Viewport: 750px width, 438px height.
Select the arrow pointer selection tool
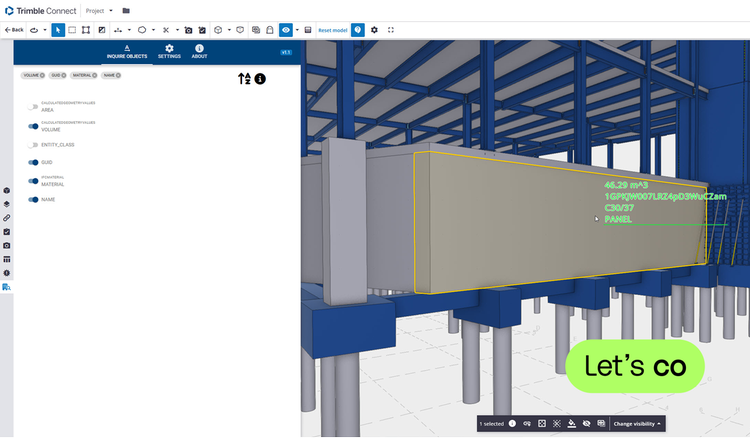(x=58, y=30)
